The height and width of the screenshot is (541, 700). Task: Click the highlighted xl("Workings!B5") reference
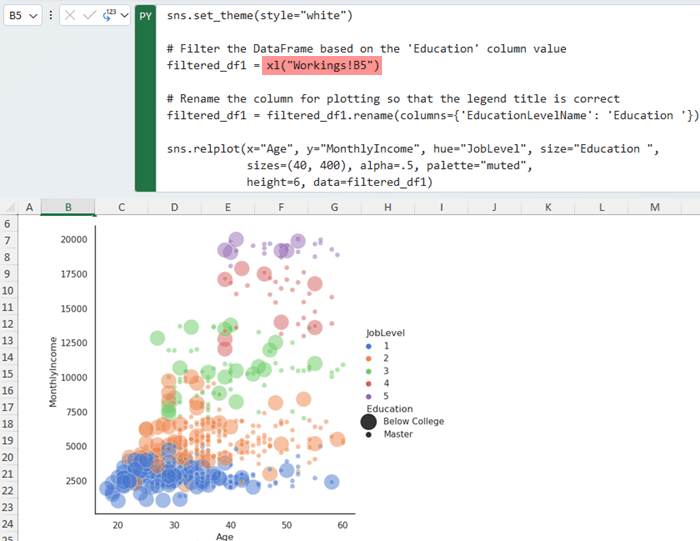322,66
